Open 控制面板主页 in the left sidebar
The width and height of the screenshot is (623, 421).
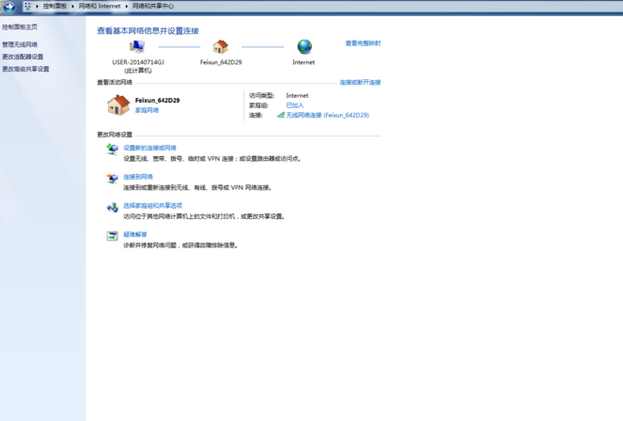coord(20,27)
